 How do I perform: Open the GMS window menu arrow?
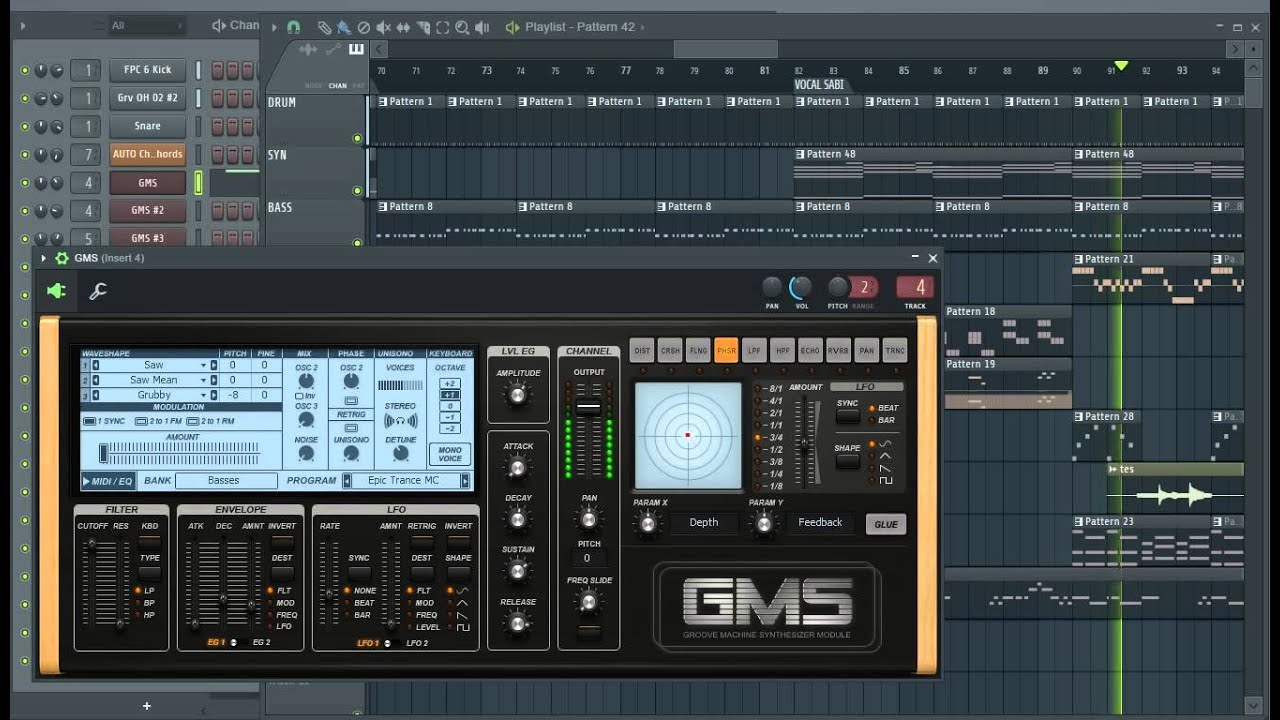(x=45, y=258)
